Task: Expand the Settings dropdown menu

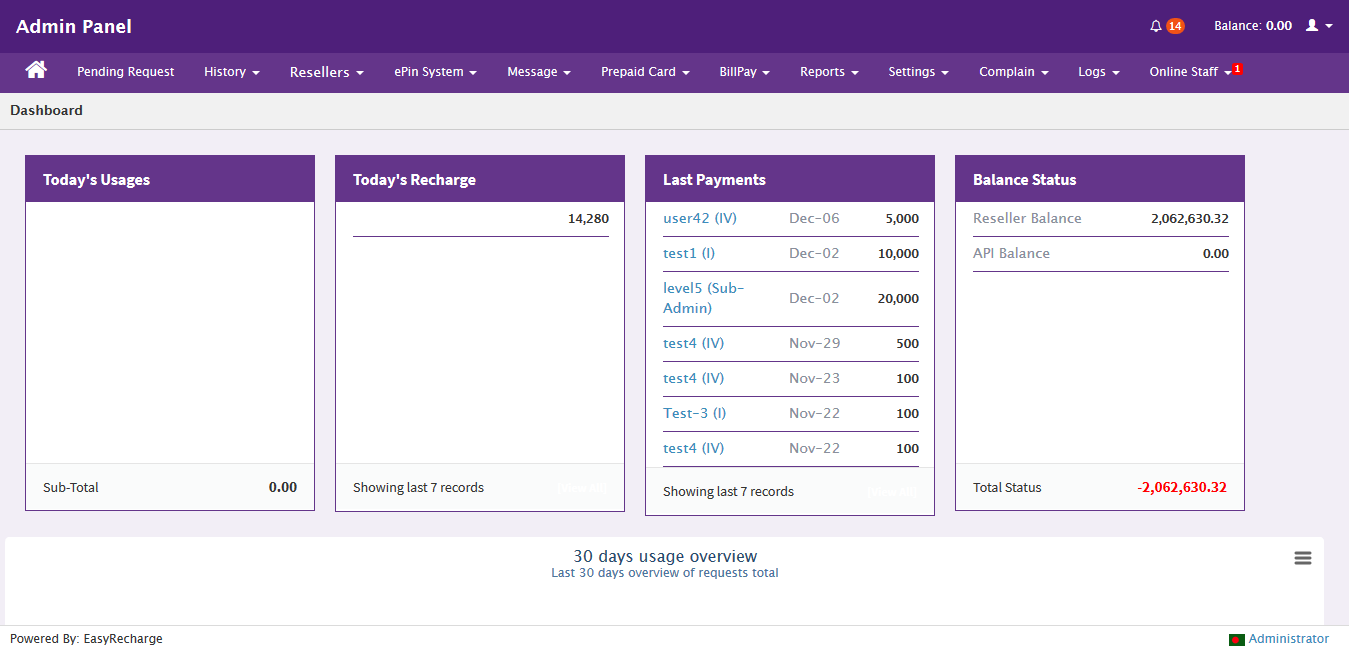Action: pos(918,72)
